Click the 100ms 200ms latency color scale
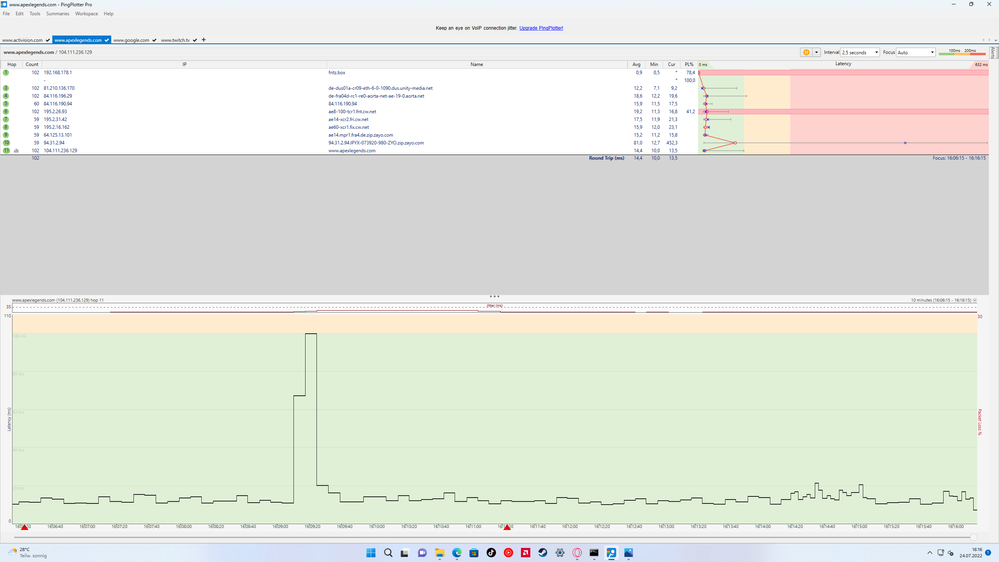Screen dimensions: 999x562 [x=963, y=52]
